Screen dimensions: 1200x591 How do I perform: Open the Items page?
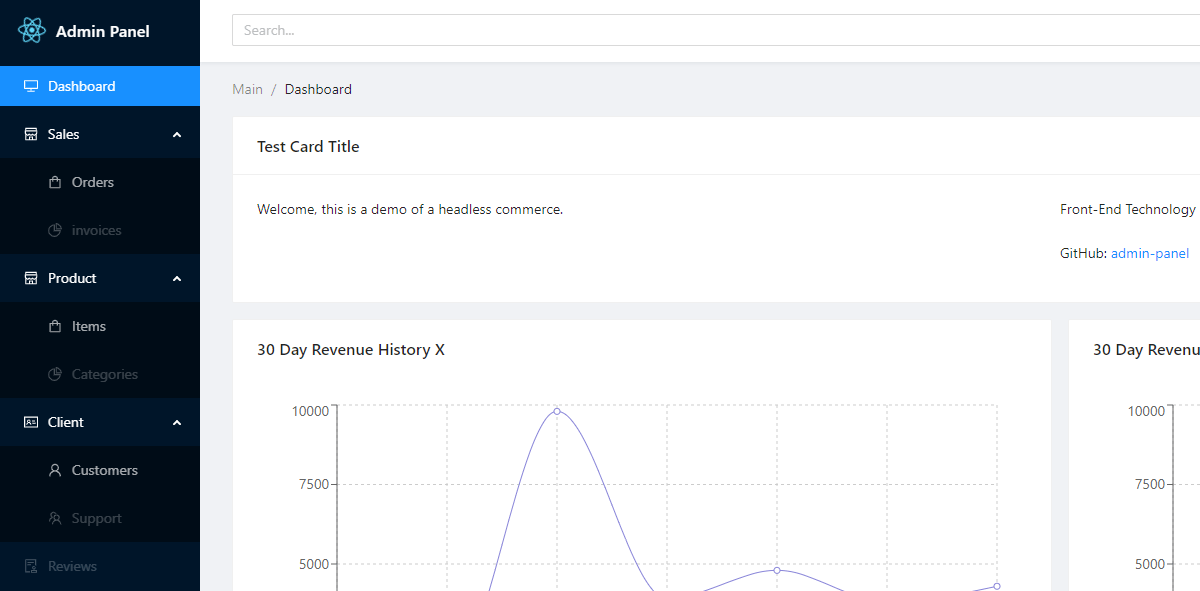tap(89, 326)
